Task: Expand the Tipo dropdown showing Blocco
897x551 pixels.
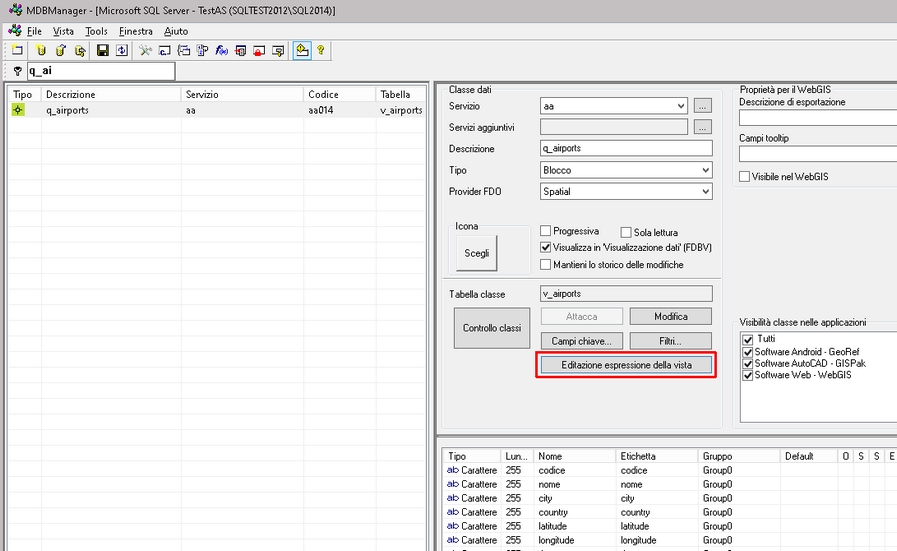Action: click(x=705, y=170)
